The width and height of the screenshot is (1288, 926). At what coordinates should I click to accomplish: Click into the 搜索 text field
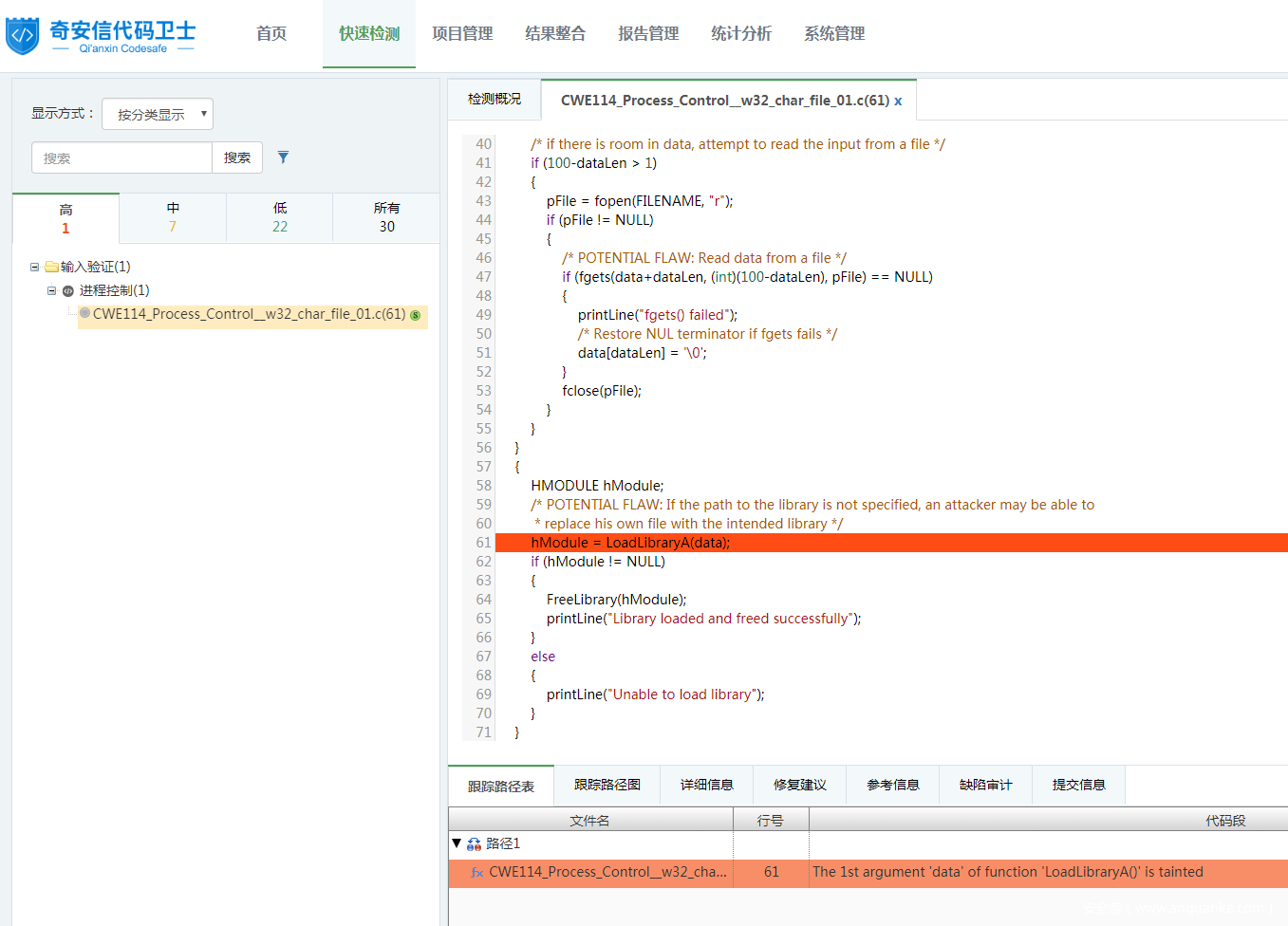coord(121,157)
